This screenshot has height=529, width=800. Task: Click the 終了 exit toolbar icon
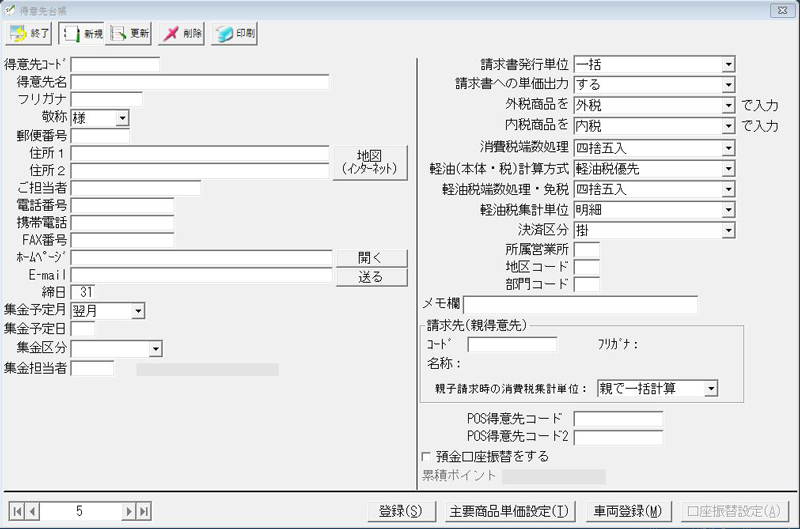(29, 34)
